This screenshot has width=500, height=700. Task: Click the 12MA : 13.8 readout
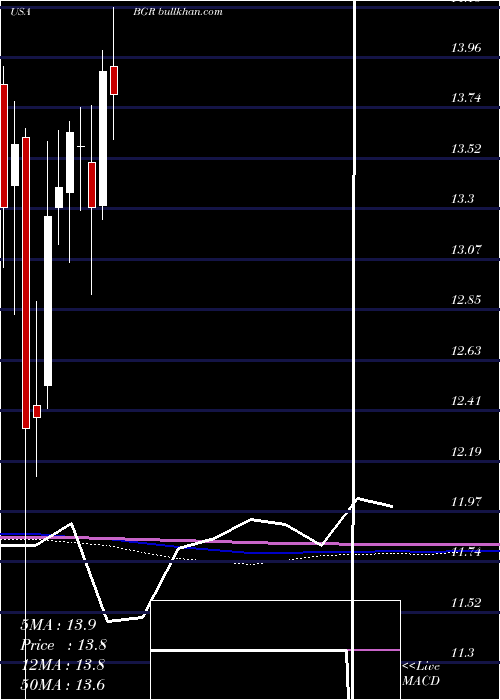click(x=62, y=665)
